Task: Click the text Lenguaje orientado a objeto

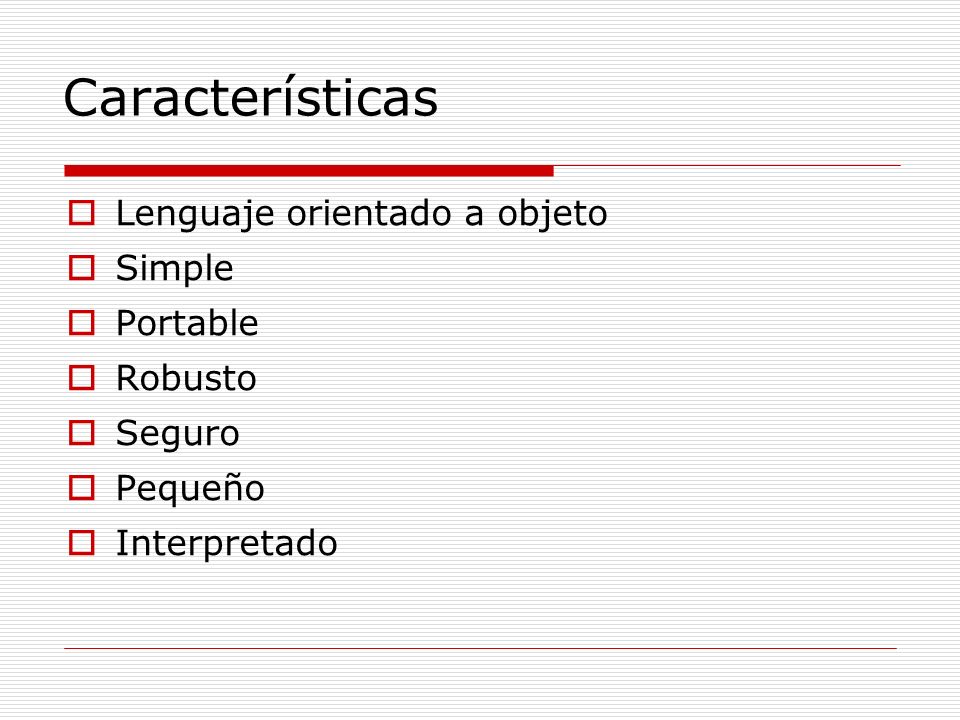Action: pyautogui.click(x=361, y=215)
